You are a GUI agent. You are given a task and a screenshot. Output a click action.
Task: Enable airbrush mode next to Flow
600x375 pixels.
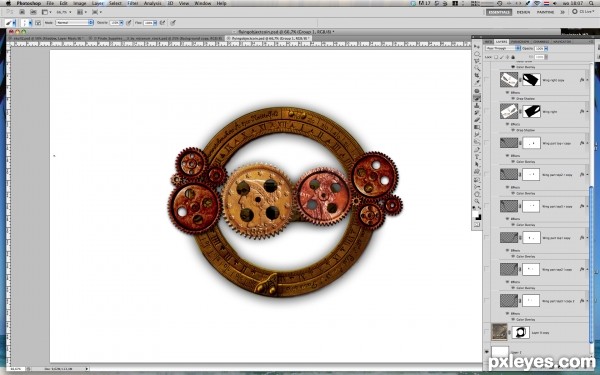pos(162,23)
